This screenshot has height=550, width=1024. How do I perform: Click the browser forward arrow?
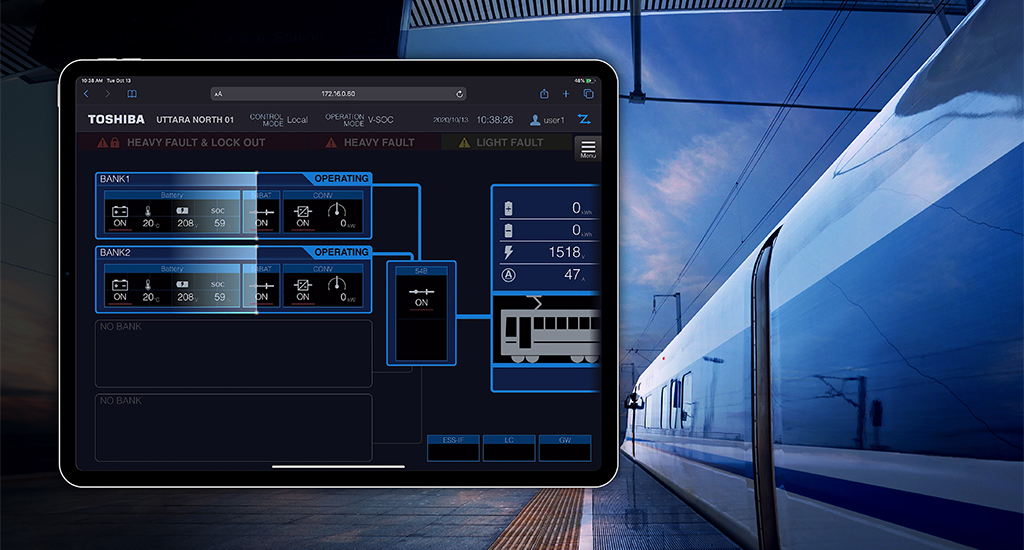coord(108,94)
